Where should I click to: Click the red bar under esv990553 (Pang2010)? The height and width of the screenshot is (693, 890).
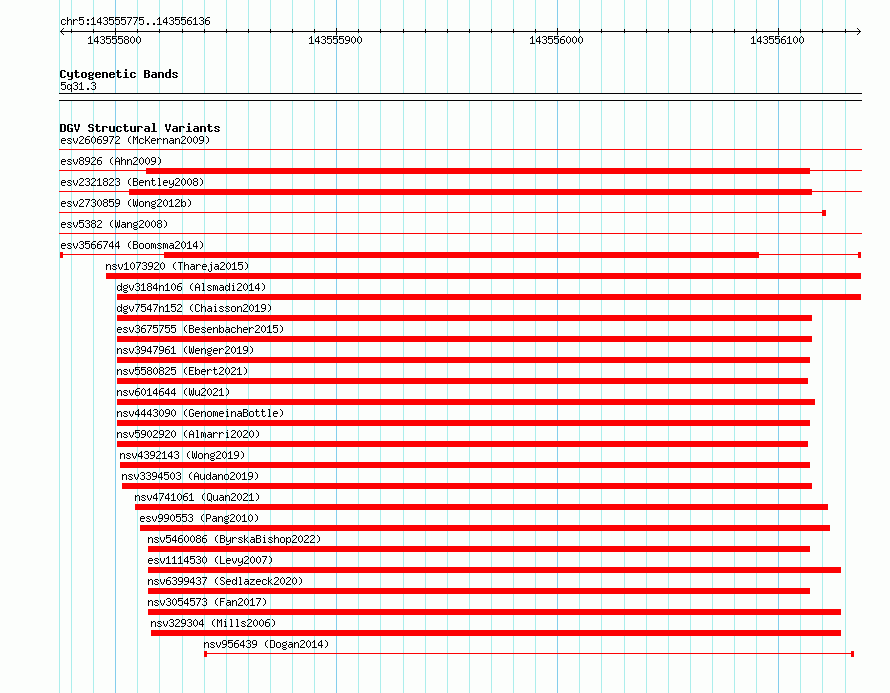click(x=485, y=528)
